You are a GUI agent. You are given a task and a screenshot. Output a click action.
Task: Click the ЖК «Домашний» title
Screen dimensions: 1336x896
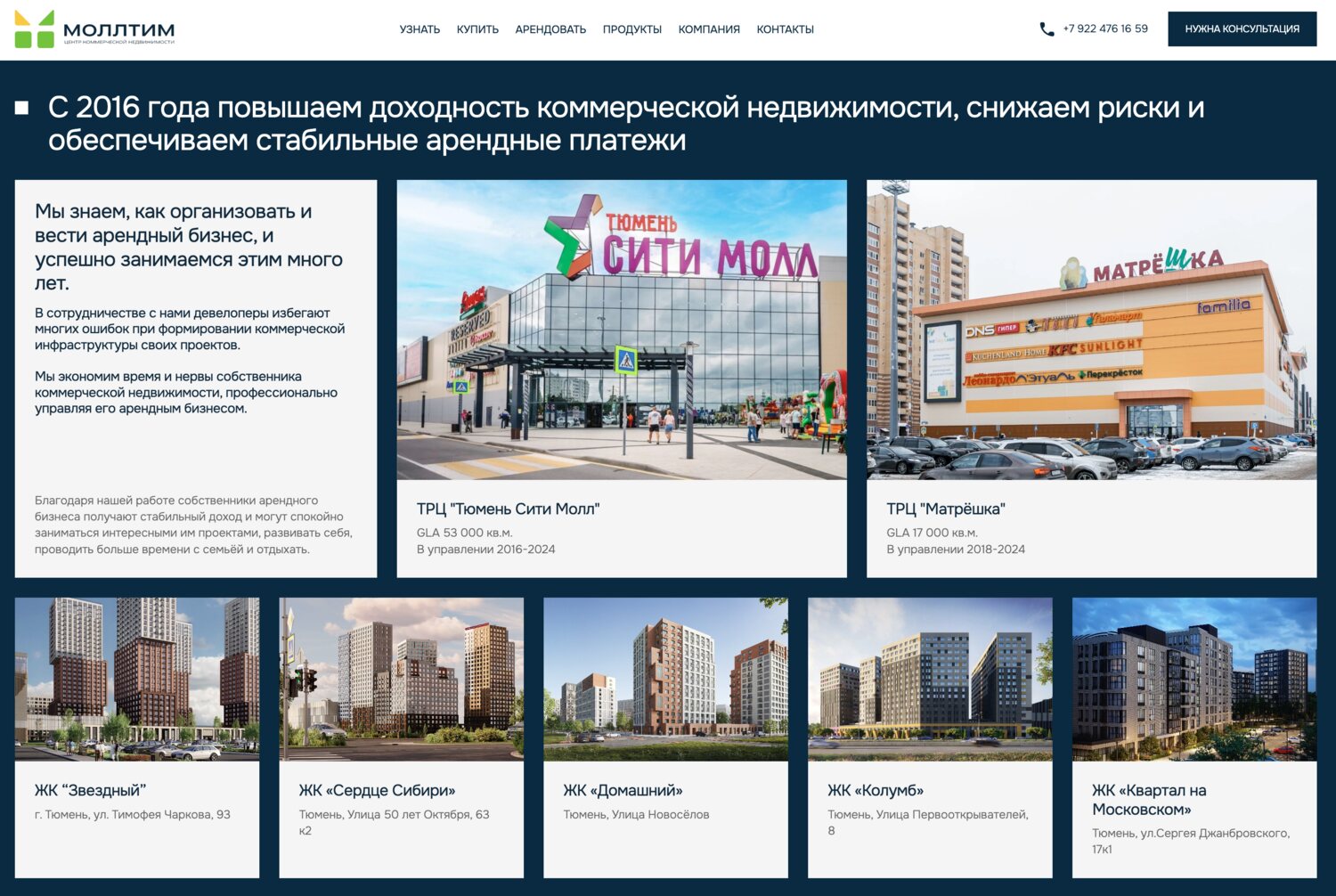[623, 790]
